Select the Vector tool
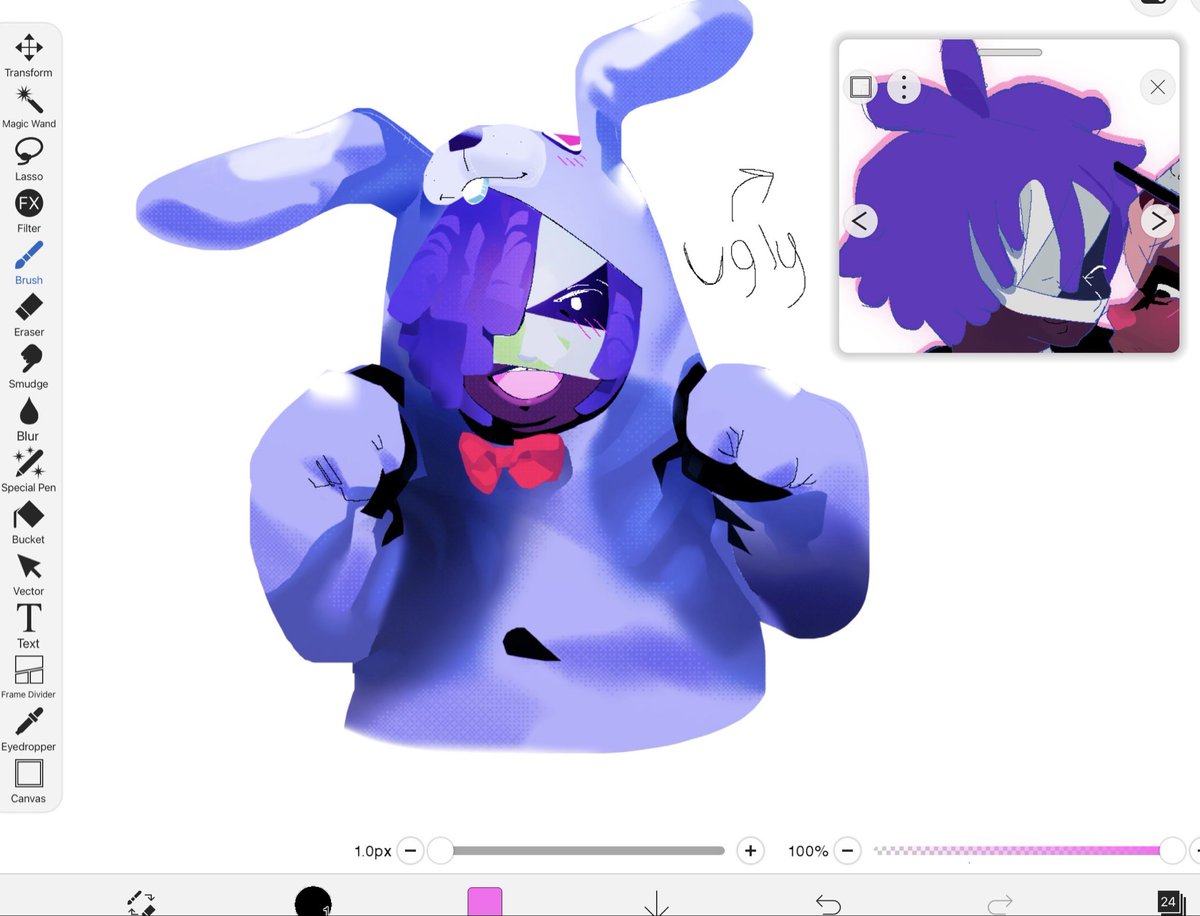 click(29, 576)
